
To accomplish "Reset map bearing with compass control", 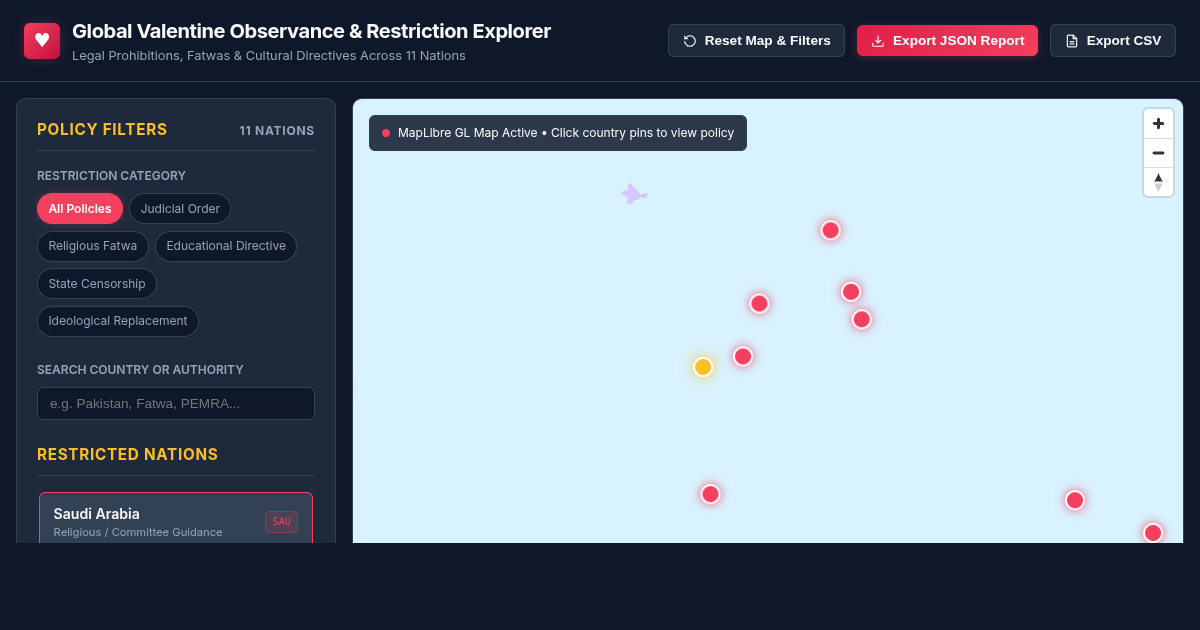I will [1158, 182].
